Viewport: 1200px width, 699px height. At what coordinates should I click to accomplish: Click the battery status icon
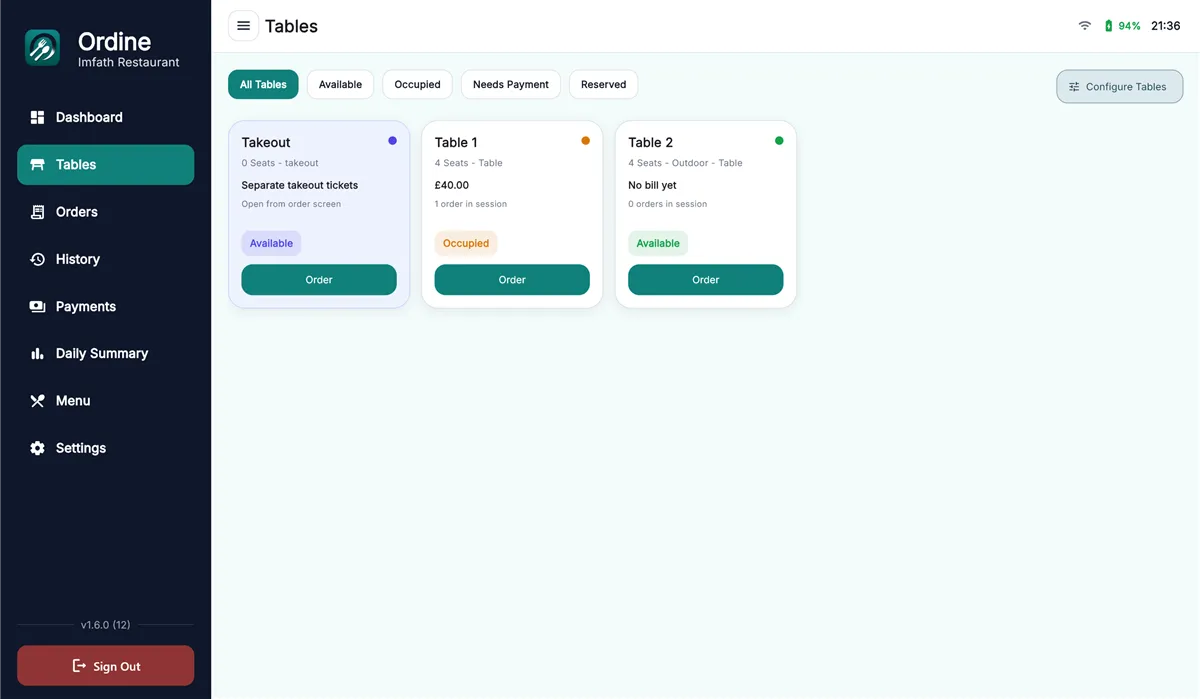click(x=1108, y=26)
